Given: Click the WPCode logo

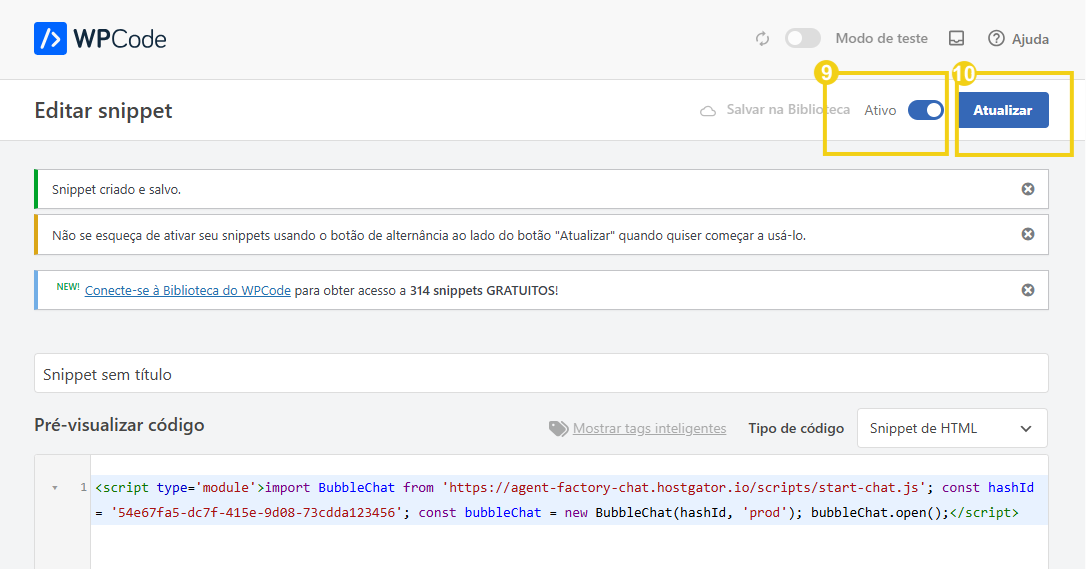Looking at the screenshot, I should (x=100, y=39).
